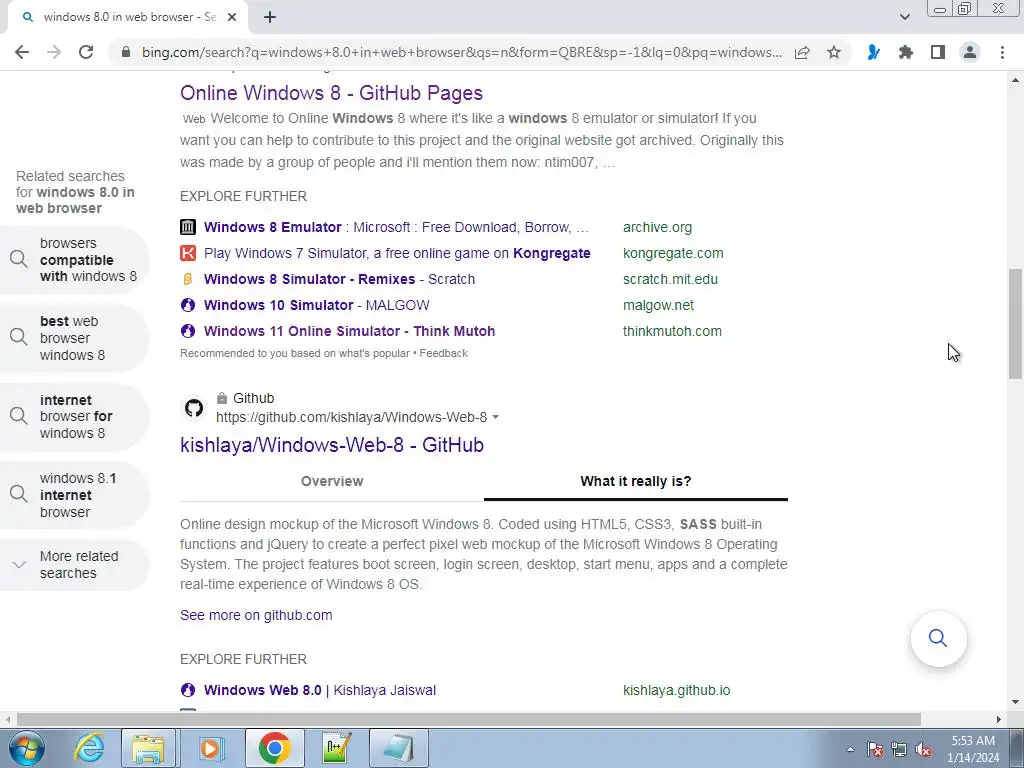This screenshot has height=768, width=1024.
Task: Reload the Bing search page
Action: coord(86,52)
